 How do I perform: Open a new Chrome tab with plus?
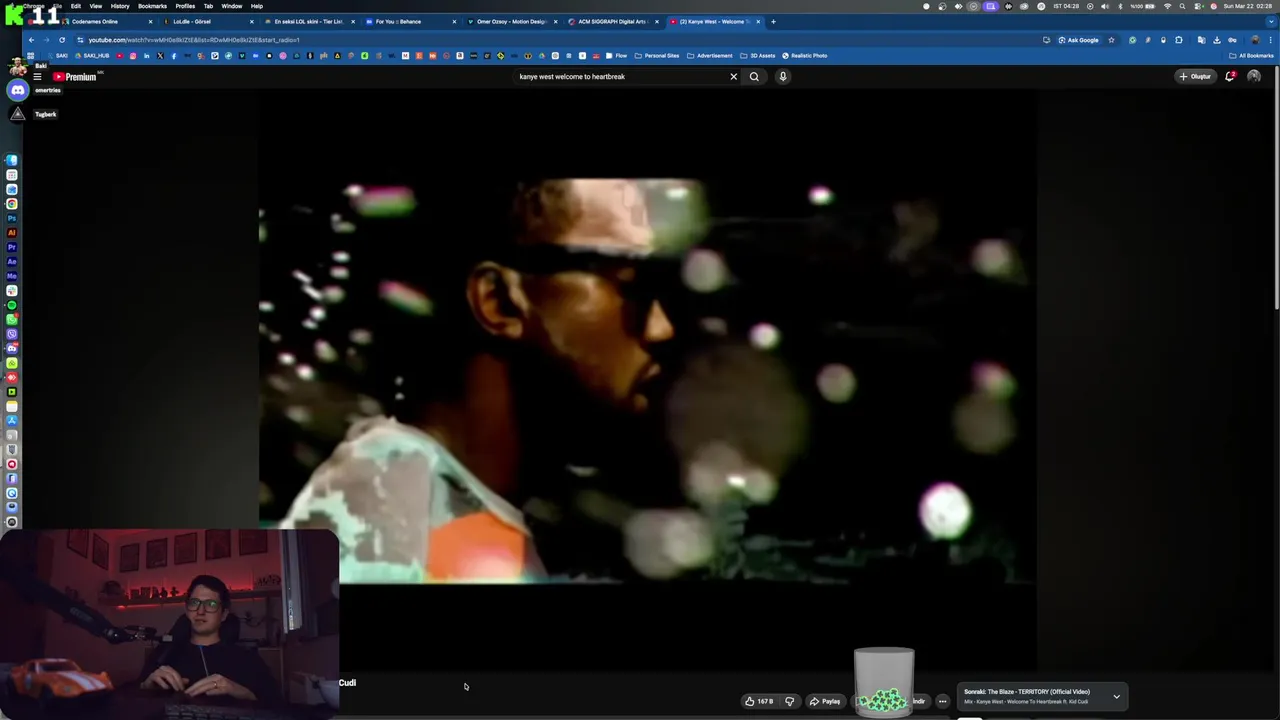pyautogui.click(x=773, y=21)
